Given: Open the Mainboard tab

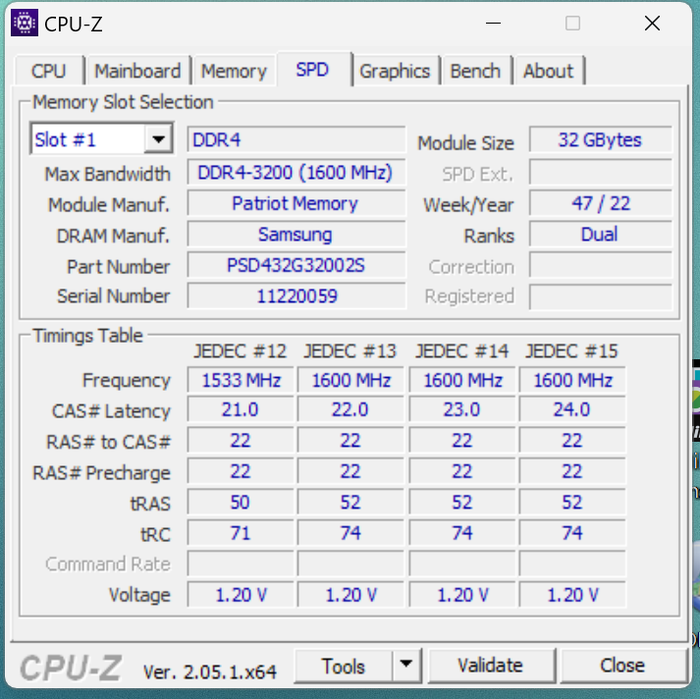Looking at the screenshot, I should (x=138, y=71).
